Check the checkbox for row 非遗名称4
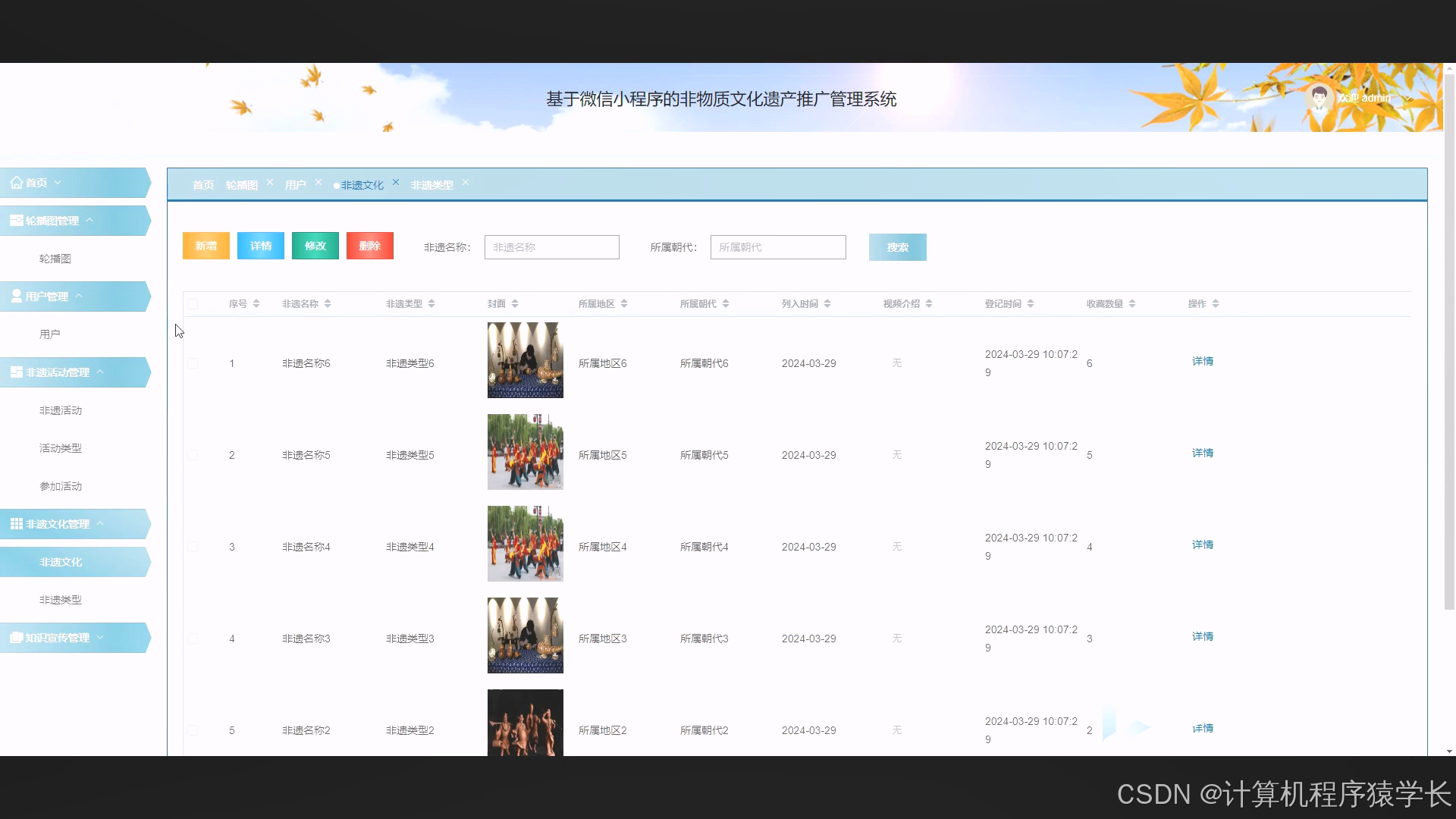The width and height of the screenshot is (1456, 819). click(193, 546)
